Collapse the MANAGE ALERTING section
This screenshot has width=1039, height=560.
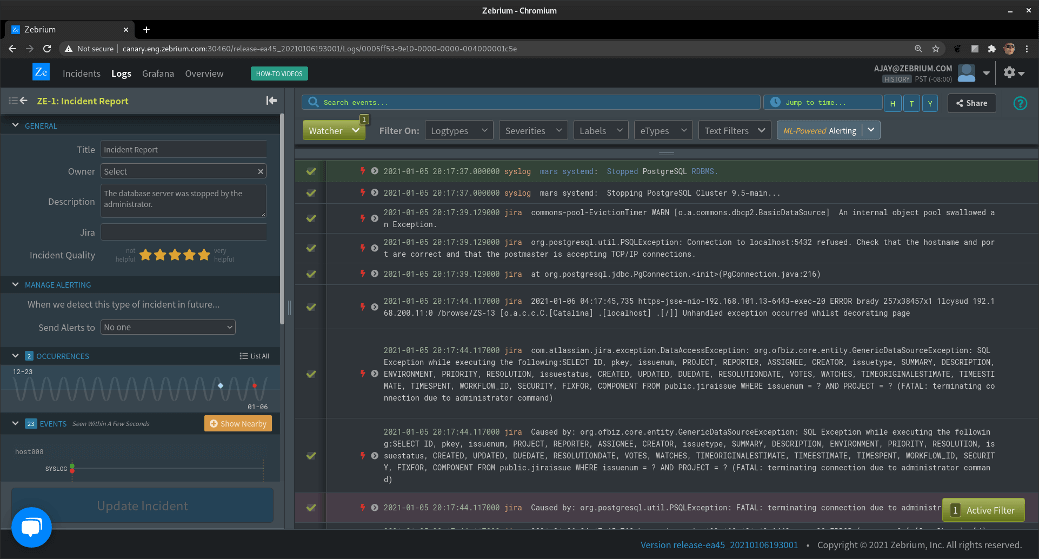[x=15, y=284]
